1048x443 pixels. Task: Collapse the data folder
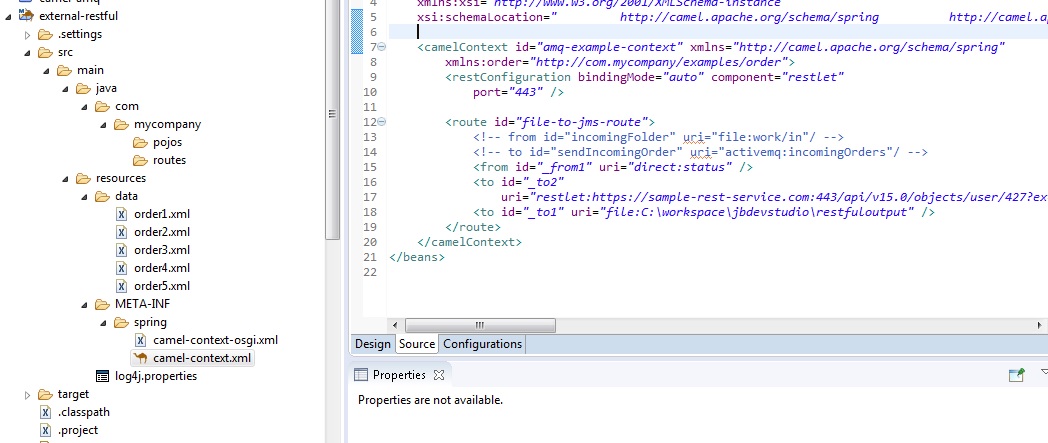pyautogui.click(x=85, y=196)
